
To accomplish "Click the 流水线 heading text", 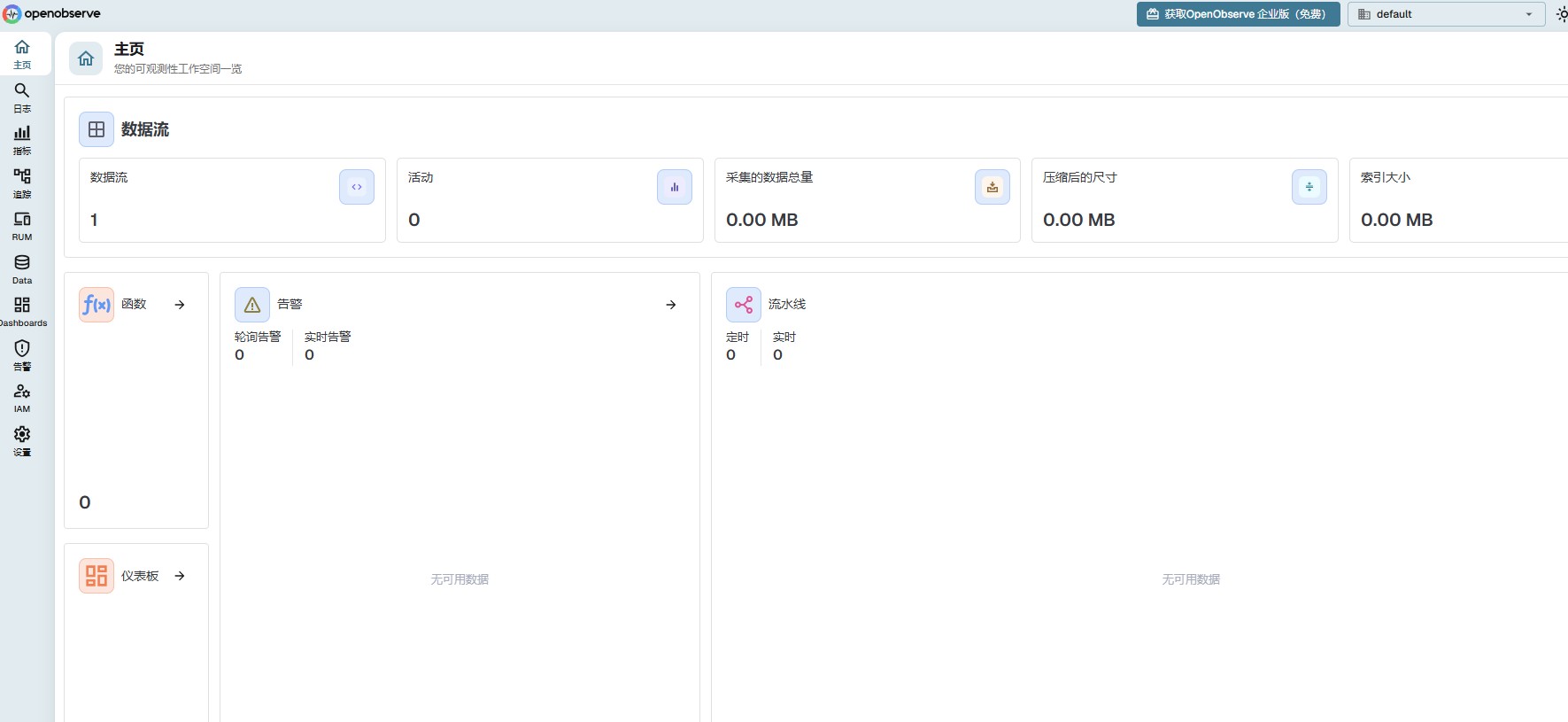I will [787, 304].
